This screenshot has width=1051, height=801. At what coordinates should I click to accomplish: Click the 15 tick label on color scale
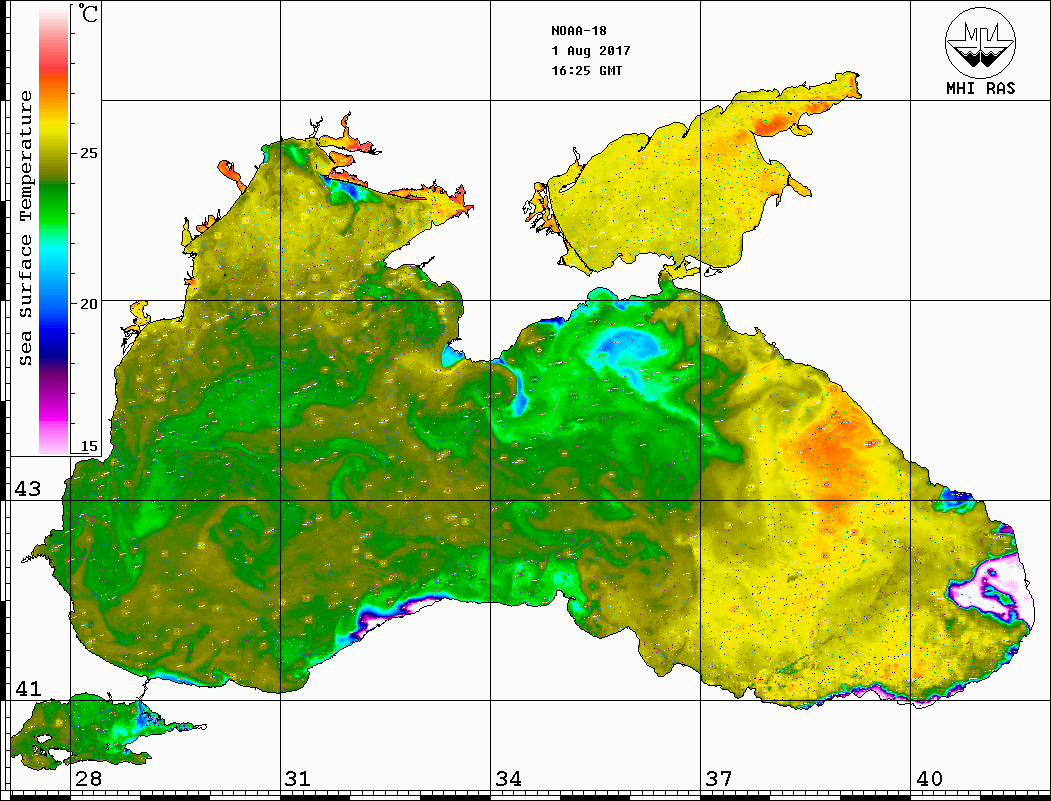(x=88, y=446)
